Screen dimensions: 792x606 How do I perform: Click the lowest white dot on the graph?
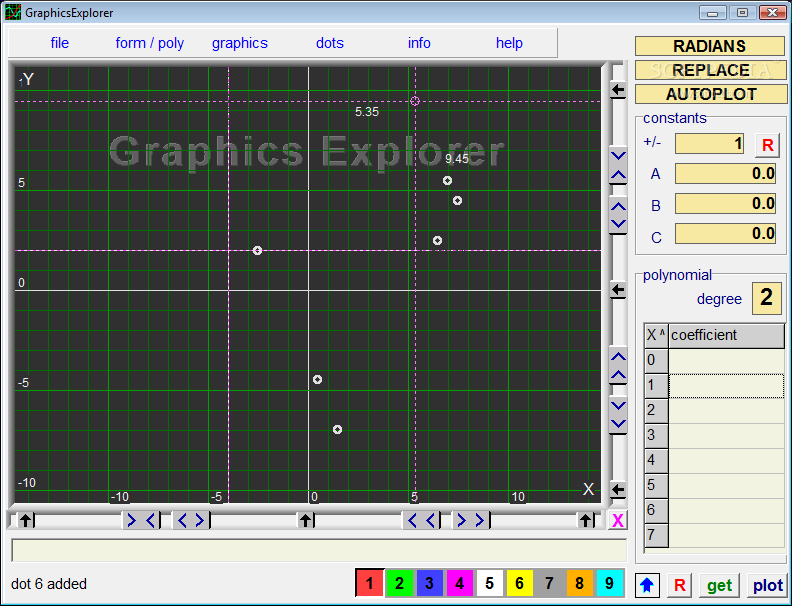(x=337, y=430)
